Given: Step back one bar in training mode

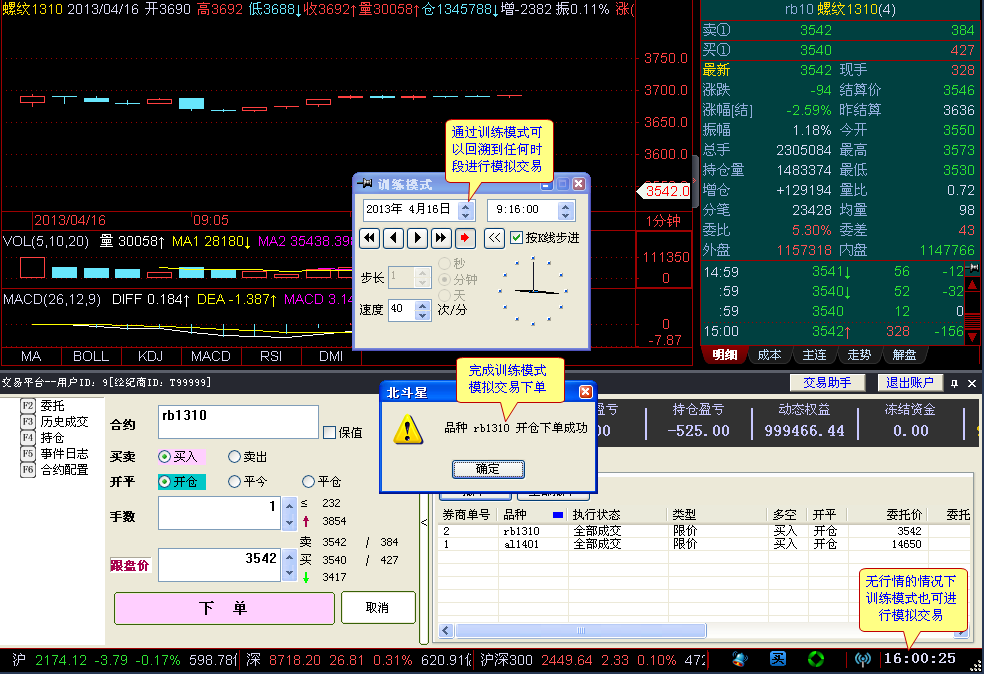Looking at the screenshot, I should (x=393, y=238).
